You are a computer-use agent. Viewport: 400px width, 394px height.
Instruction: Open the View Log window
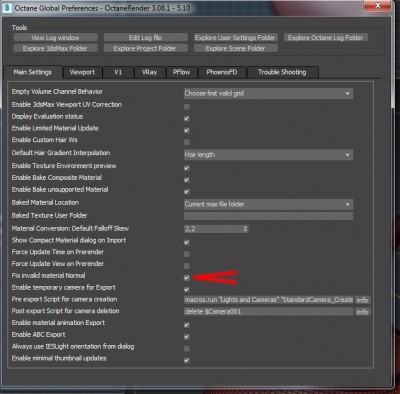pos(56,38)
